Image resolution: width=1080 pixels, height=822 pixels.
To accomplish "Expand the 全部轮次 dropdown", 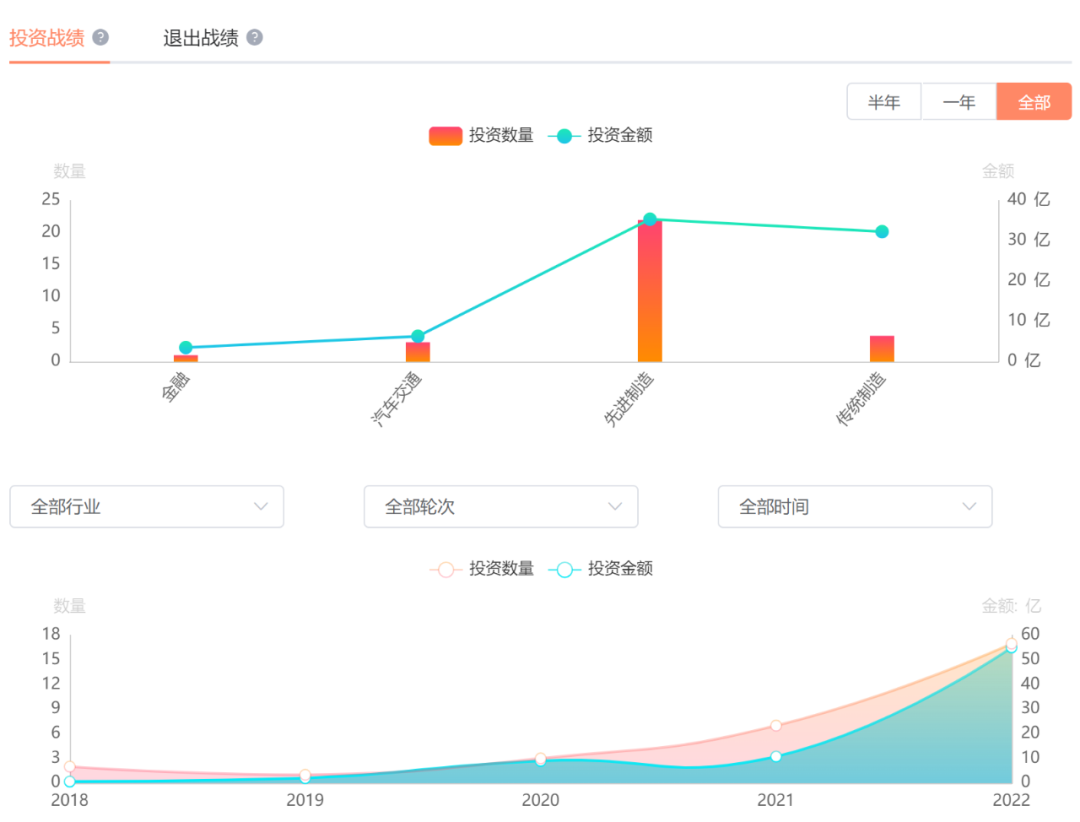I will pos(501,507).
